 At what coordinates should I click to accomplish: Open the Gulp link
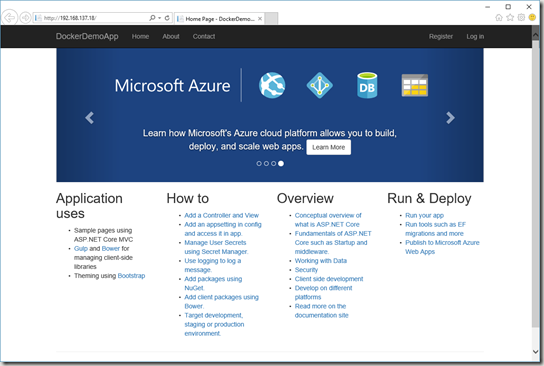click(x=80, y=248)
